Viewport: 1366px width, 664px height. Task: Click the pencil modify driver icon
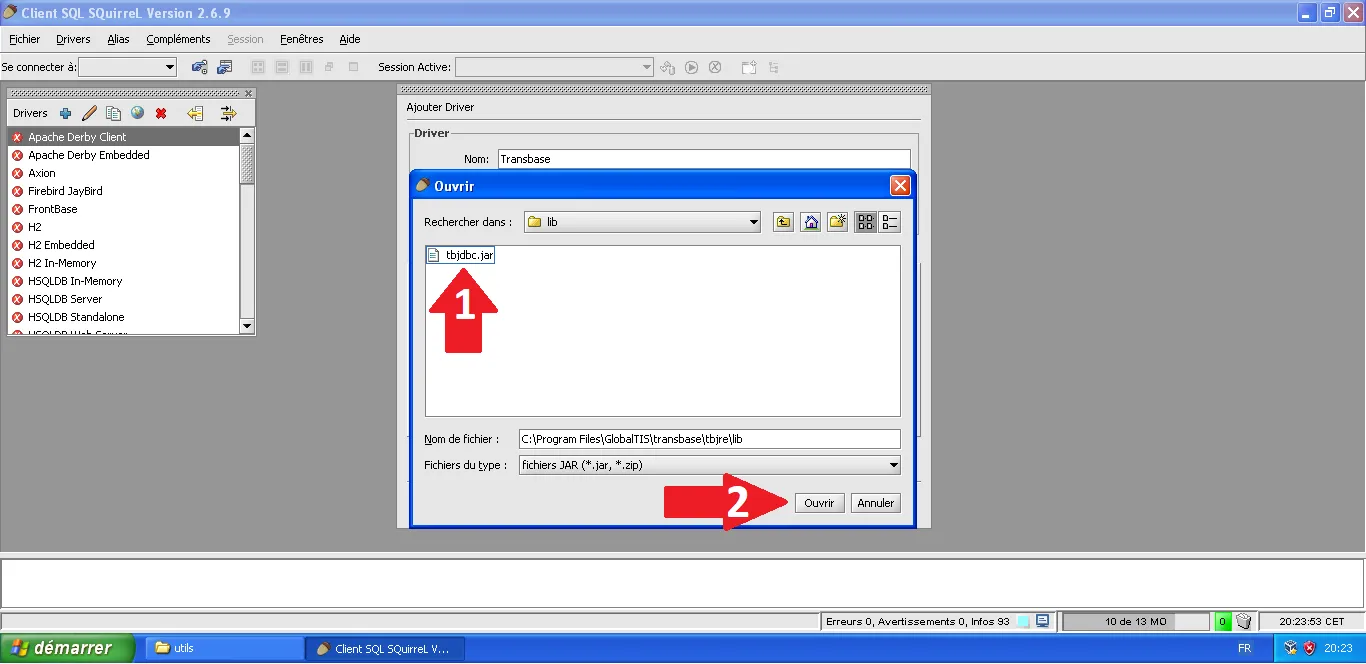(89, 113)
